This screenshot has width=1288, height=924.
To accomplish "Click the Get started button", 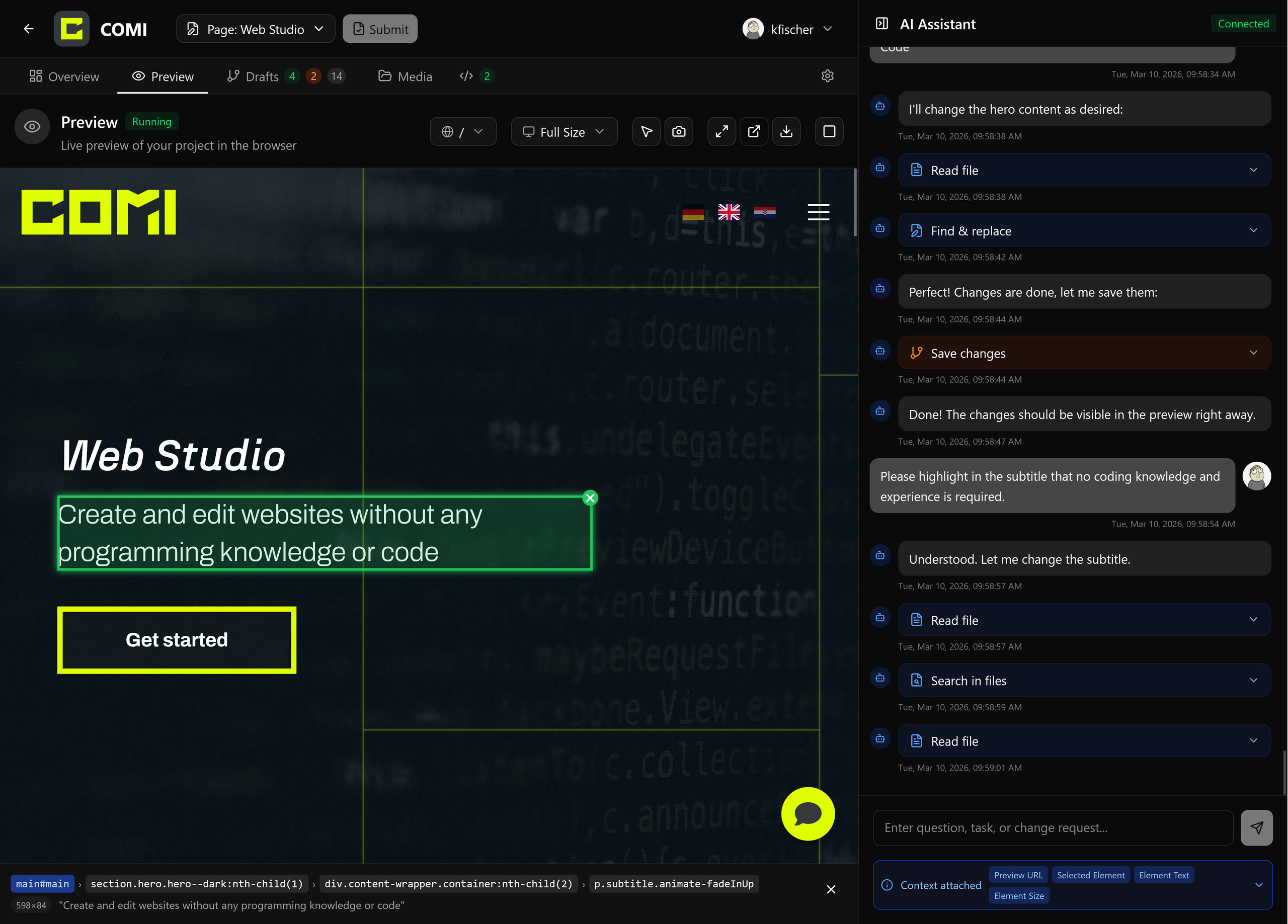I will (x=177, y=640).
